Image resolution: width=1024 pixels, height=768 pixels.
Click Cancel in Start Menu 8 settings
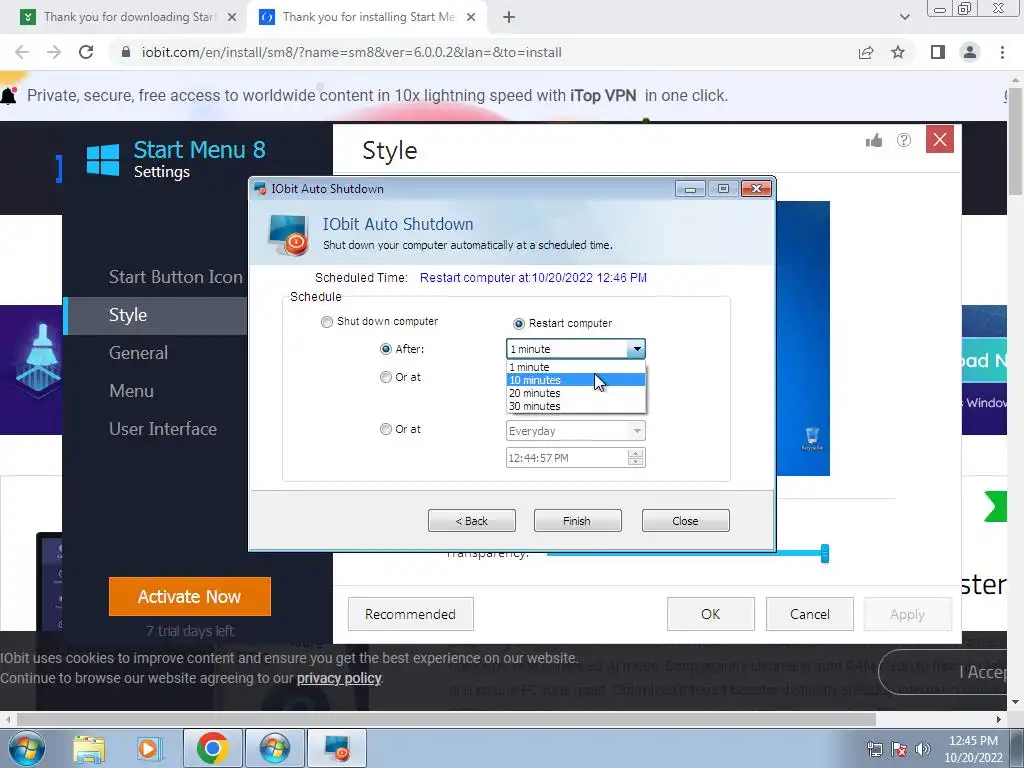(x=810, y=614)
